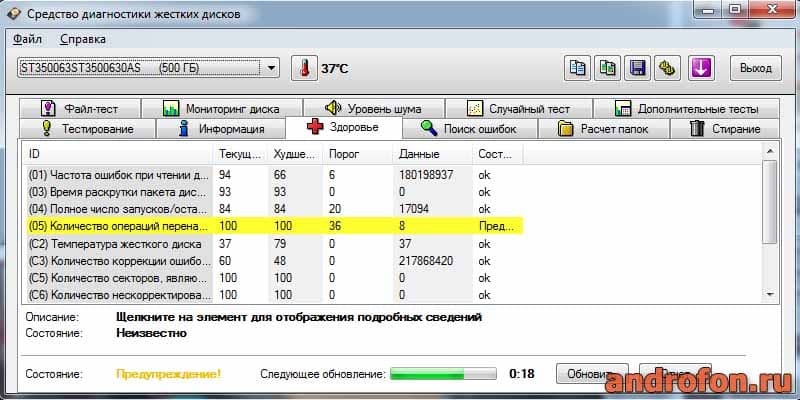Viewport: 800px width, 400px height.
Task: Click the Выход button
Action: click(756, 68)
